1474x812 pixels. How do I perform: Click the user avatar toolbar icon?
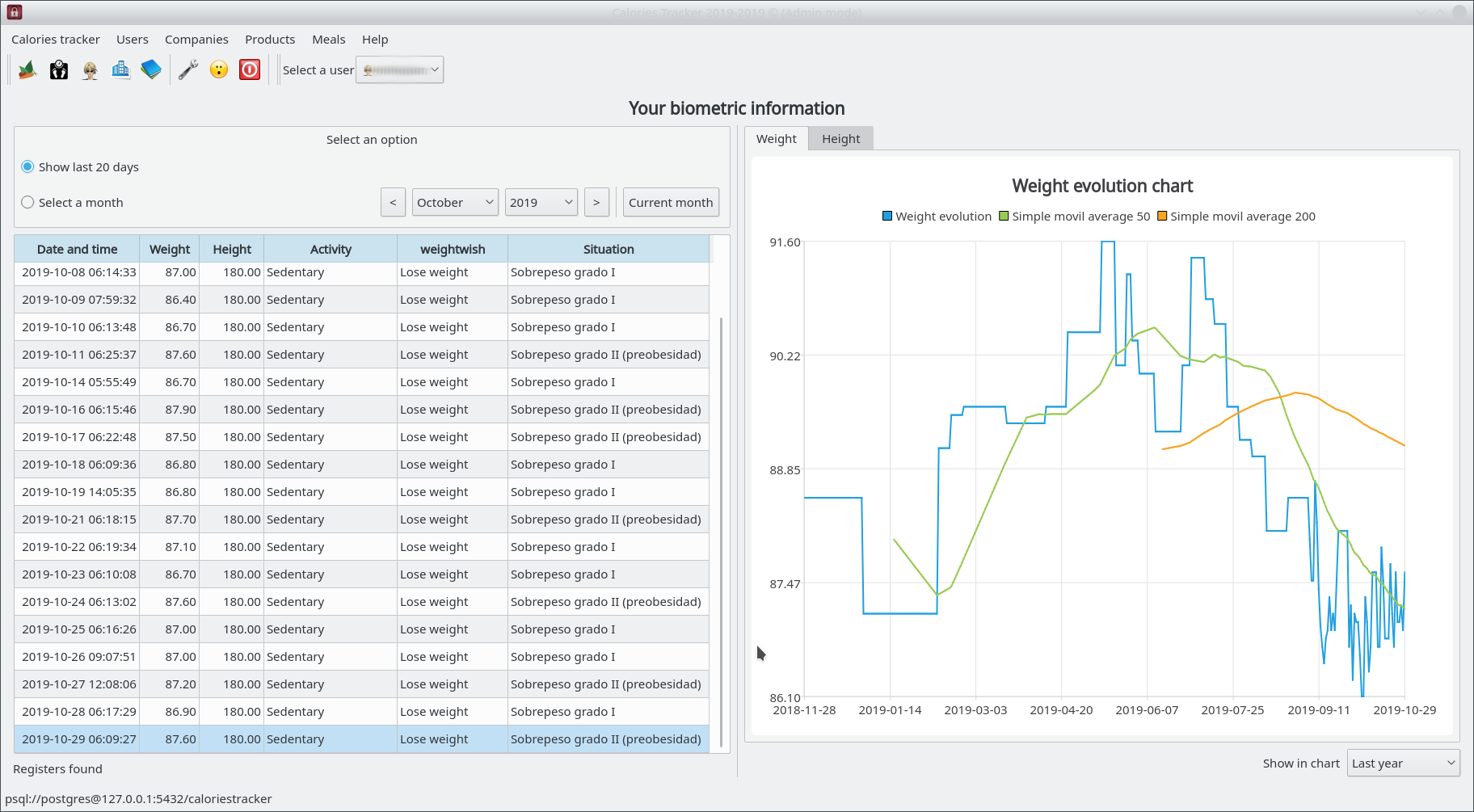[90, 70]
